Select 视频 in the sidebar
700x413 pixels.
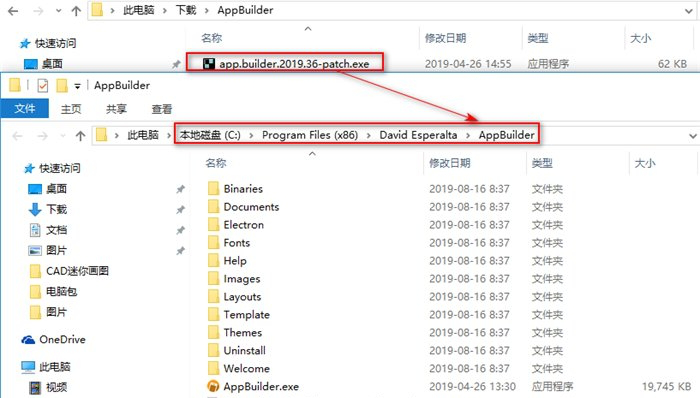coord(56,387)
